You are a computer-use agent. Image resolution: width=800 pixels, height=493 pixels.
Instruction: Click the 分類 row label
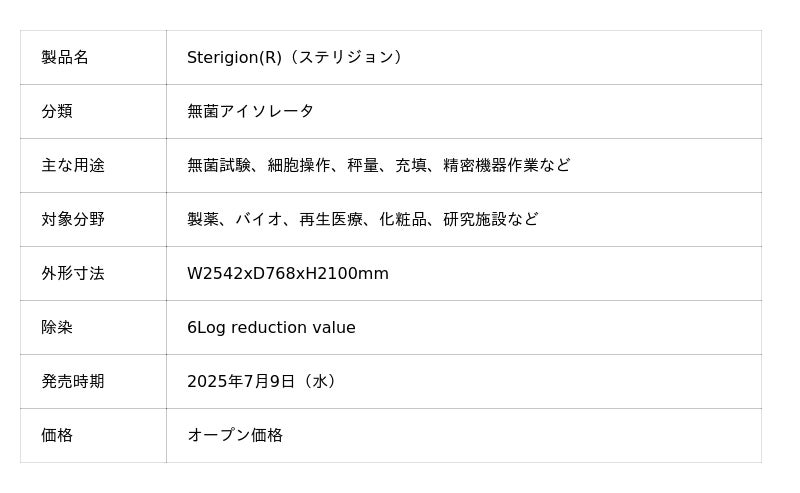tap(57, 111)
